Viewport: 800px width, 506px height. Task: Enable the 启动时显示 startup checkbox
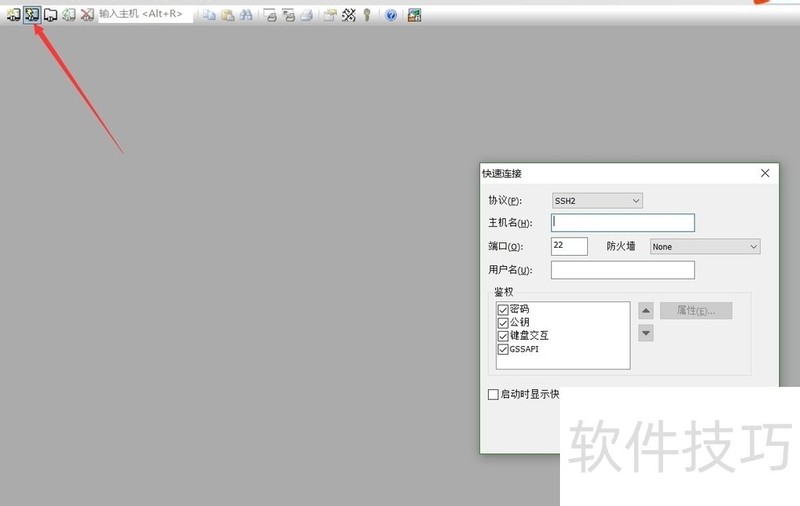click(493, 394)
